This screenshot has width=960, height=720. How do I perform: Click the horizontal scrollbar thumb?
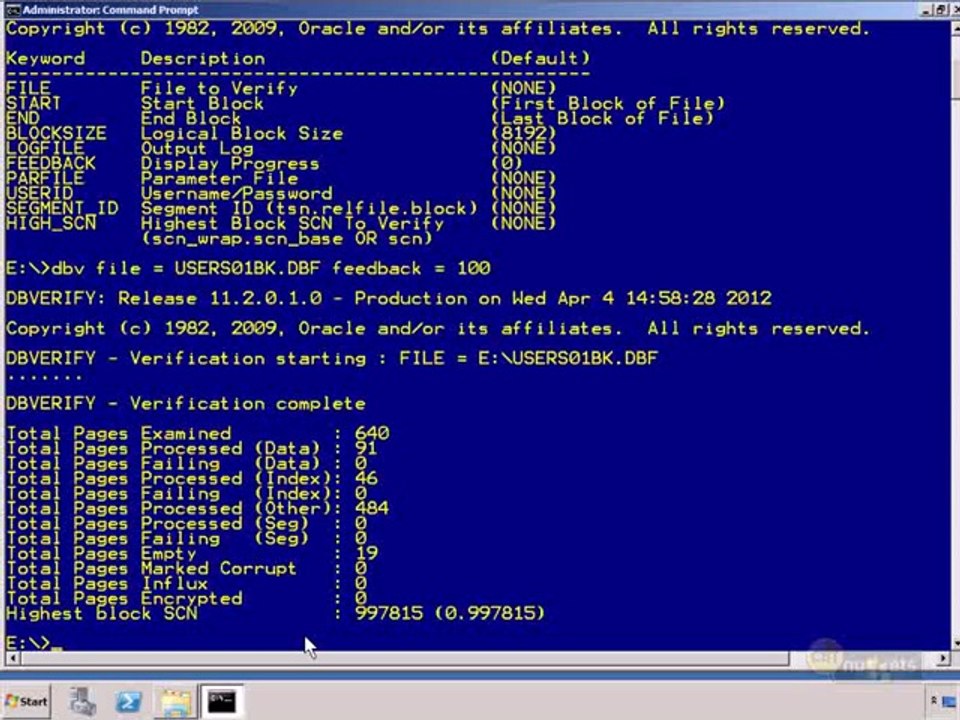[405, 658]
